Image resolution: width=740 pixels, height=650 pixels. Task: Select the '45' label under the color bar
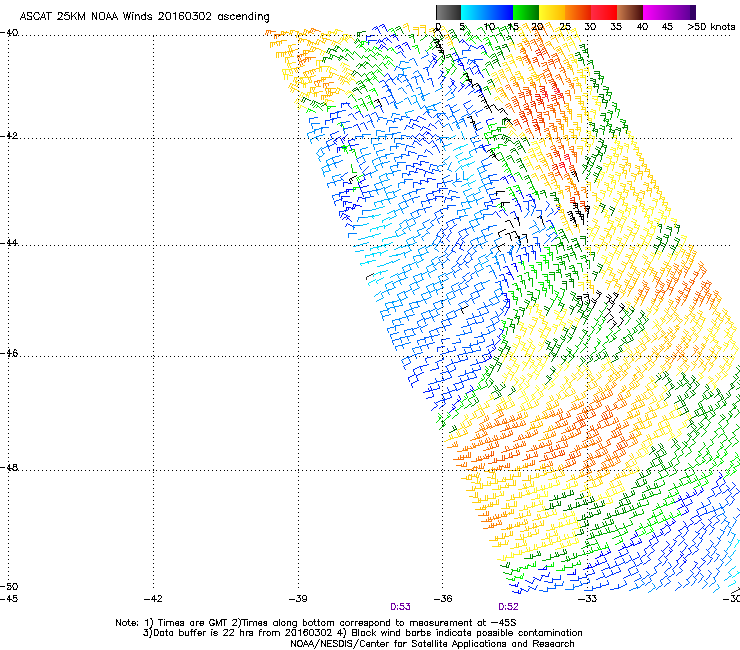click(x=667, y=27)
